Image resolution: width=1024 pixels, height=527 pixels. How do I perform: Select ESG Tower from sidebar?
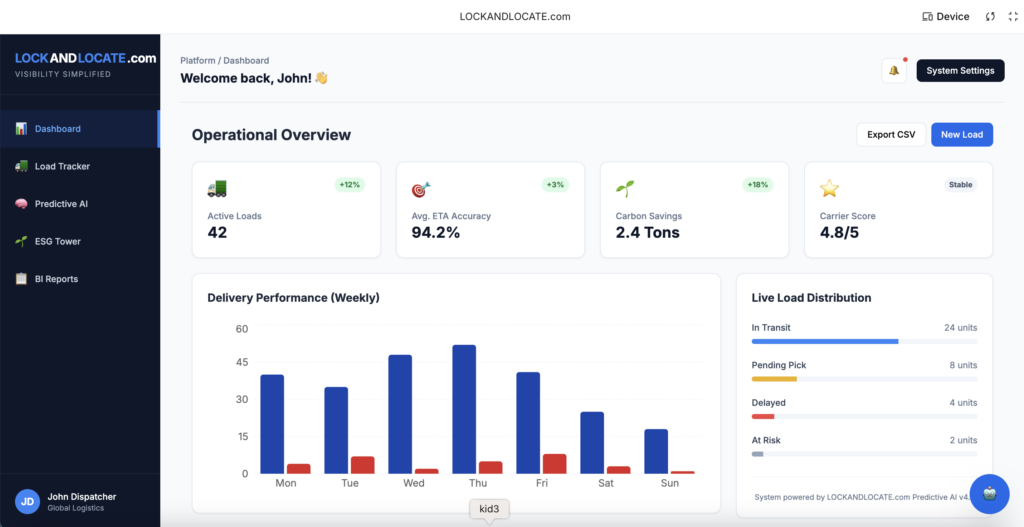tap(57, 241)
